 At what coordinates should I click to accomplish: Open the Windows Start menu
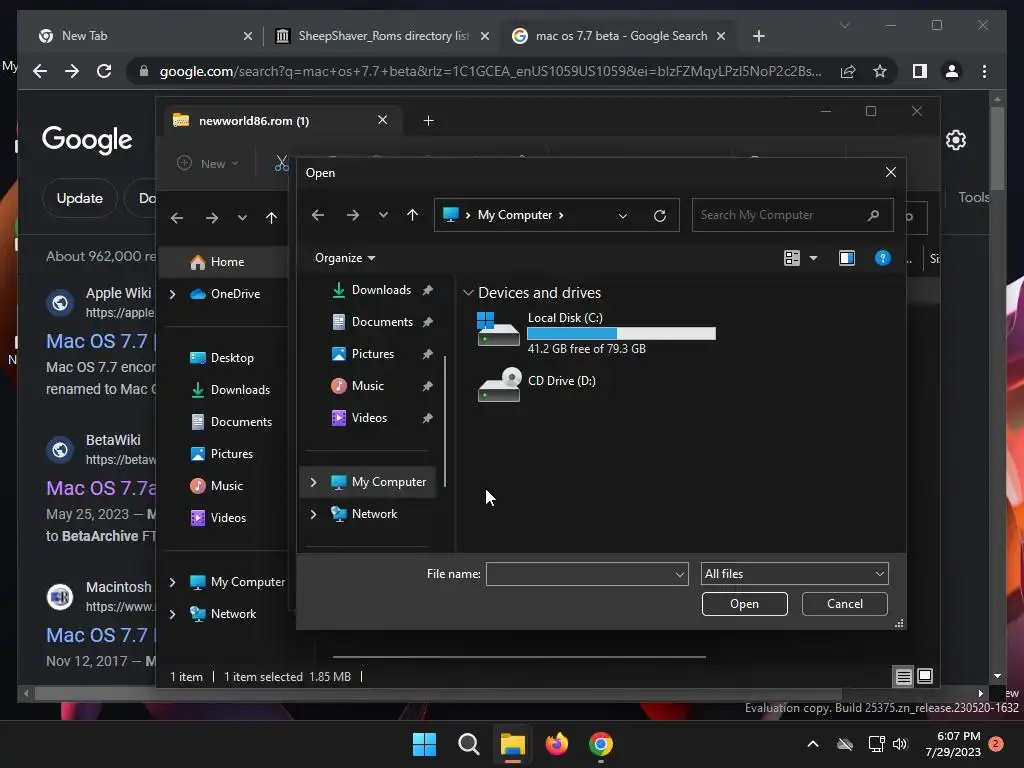424,744
